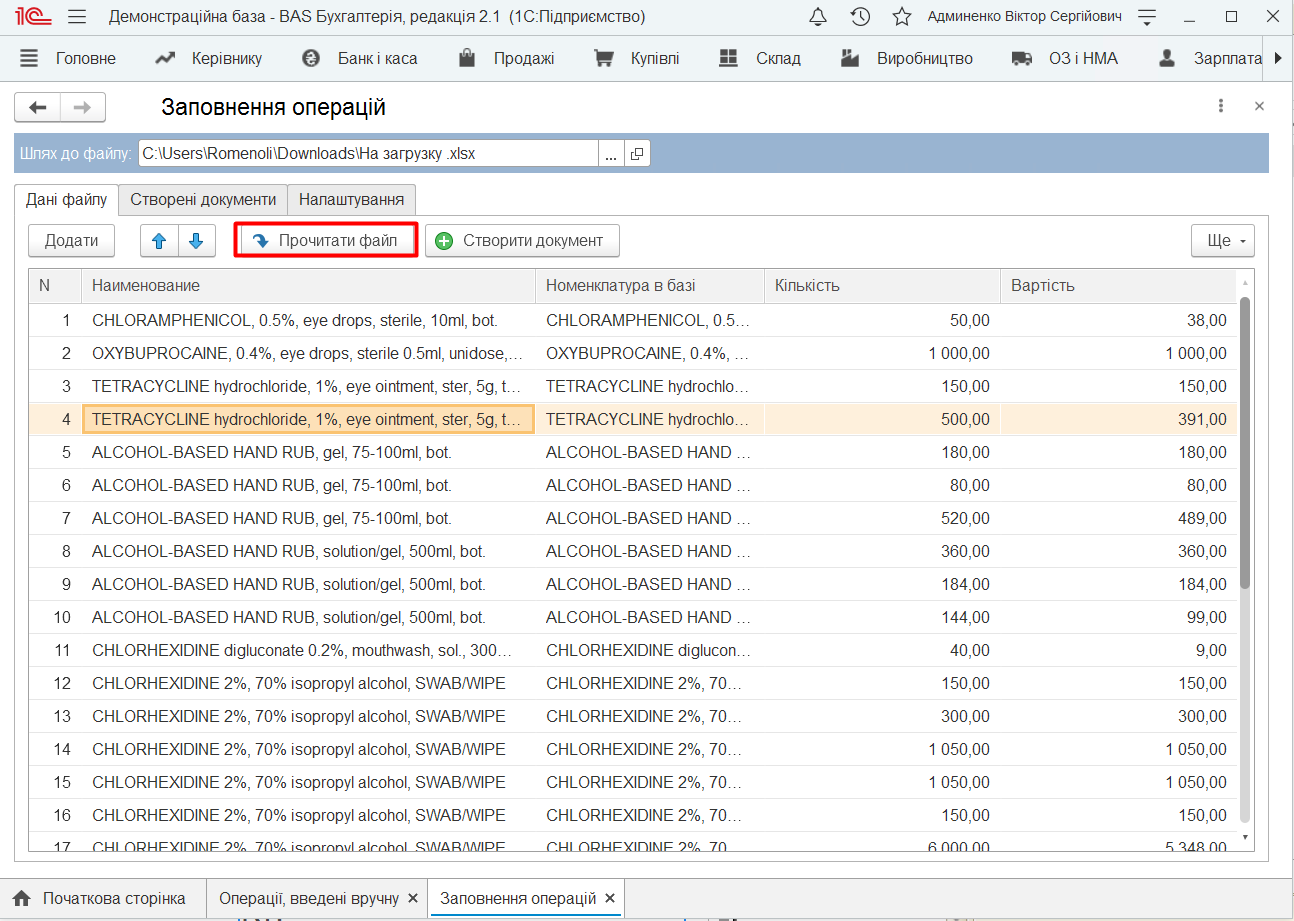
Task: Click quantity 144,00 cell
Action: 882,617
